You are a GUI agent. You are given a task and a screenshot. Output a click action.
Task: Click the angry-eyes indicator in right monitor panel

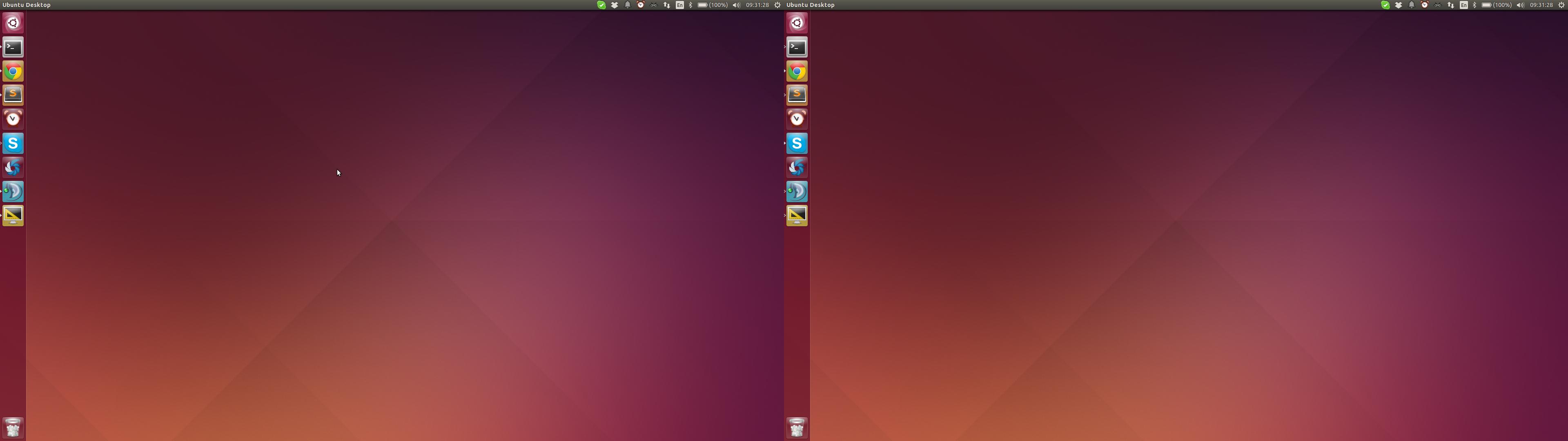1438,5
